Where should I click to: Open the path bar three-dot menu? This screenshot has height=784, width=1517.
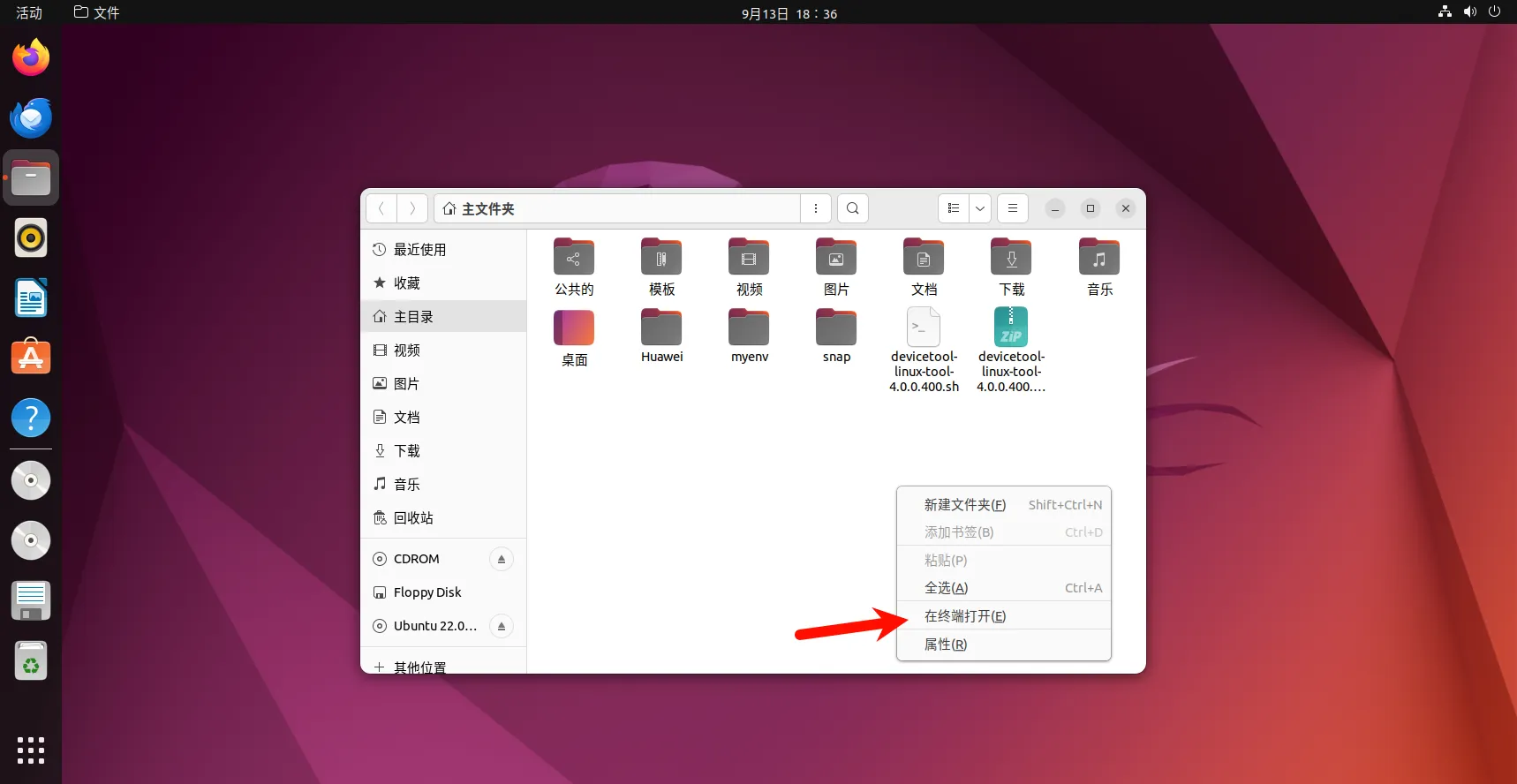tap(816, 208)
